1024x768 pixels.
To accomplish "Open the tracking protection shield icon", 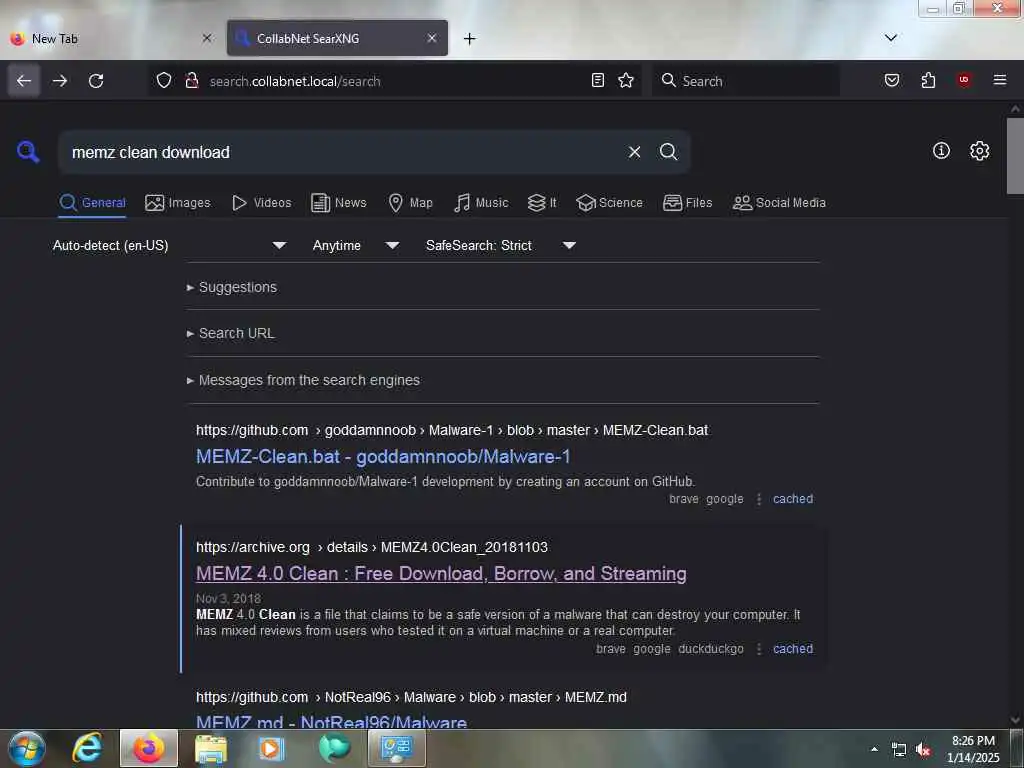I will [x=164, y=80].
